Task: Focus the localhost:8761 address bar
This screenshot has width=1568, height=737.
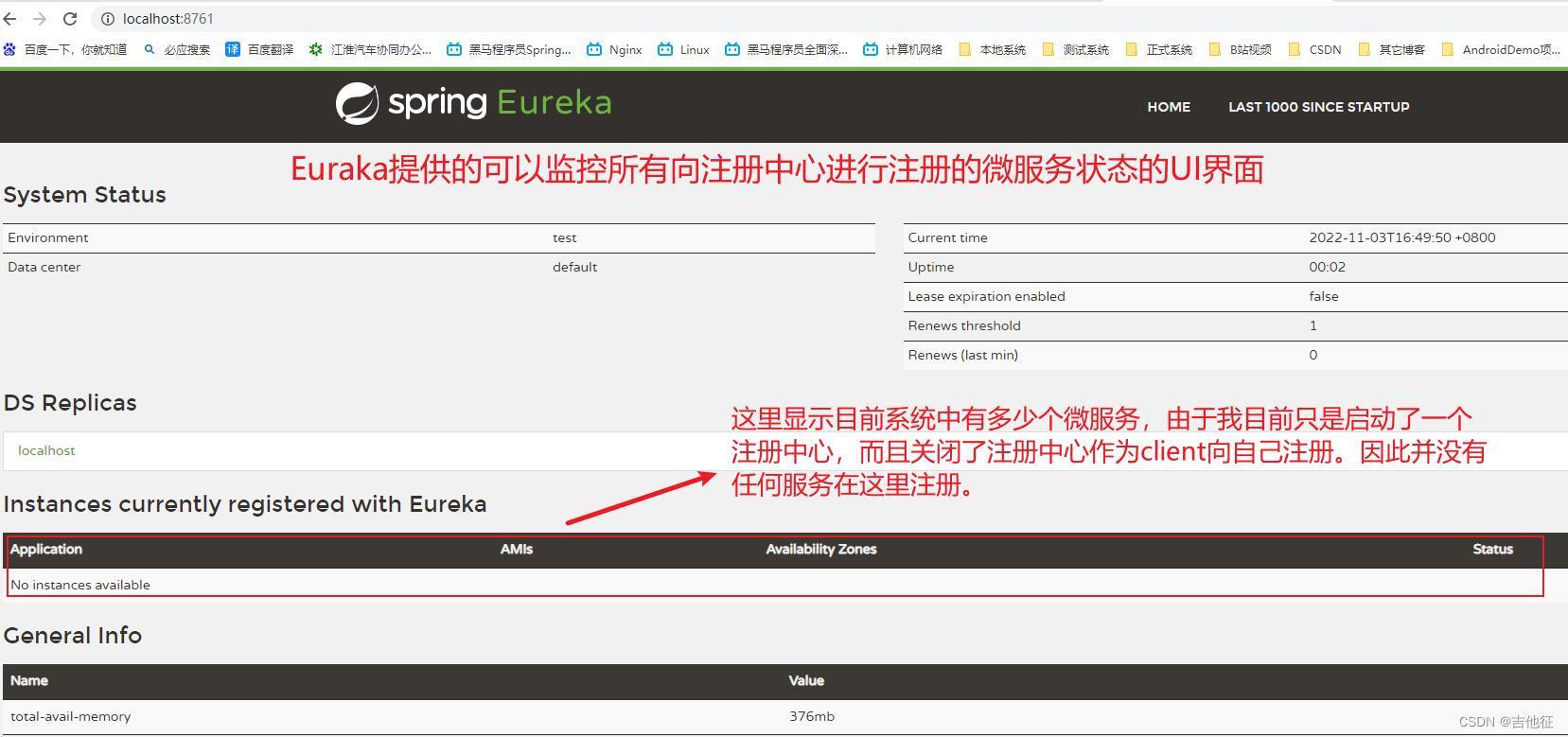Action: pyautogui.click(x=168, y=19)
